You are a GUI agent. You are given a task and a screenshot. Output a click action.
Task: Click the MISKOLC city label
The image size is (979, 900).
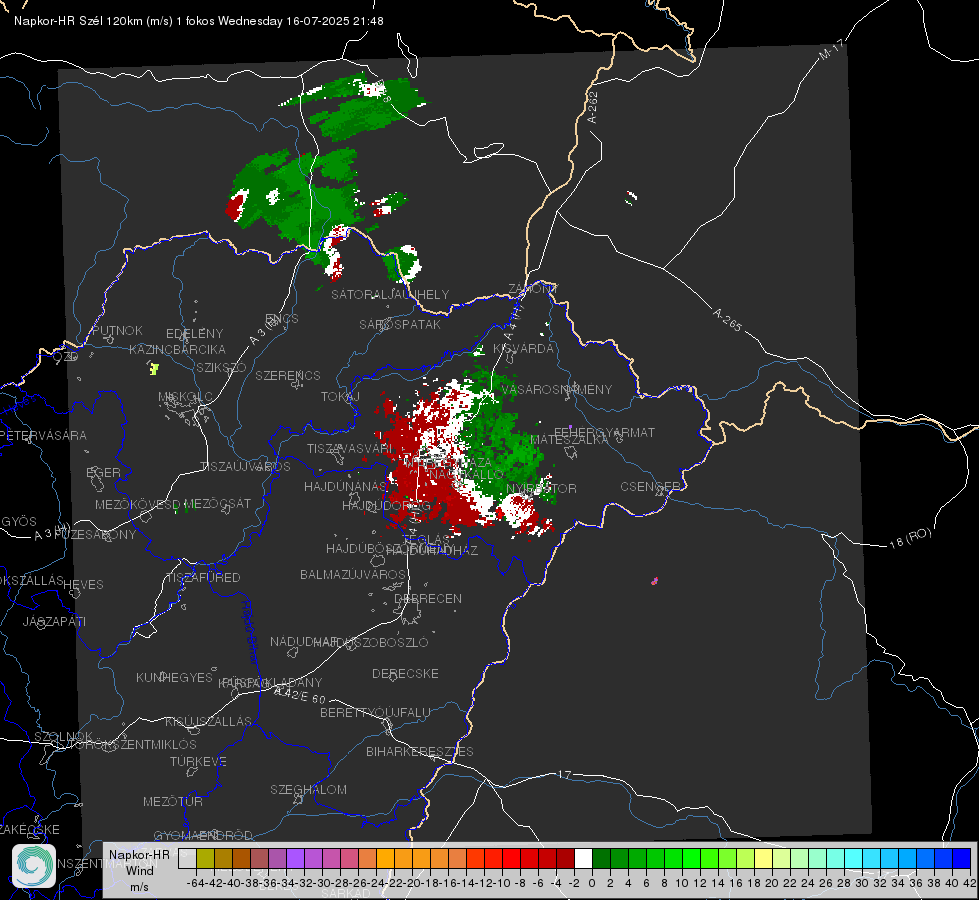click(185, 397)
